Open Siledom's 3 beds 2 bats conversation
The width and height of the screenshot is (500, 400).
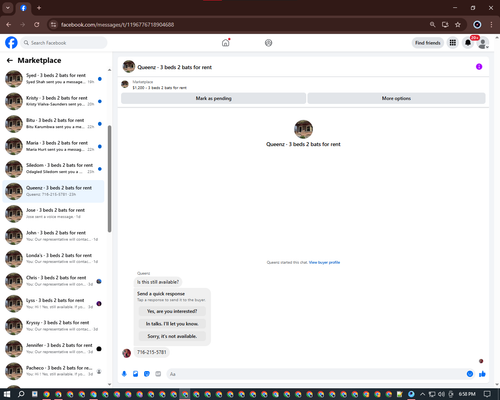(x=53, y=169)
